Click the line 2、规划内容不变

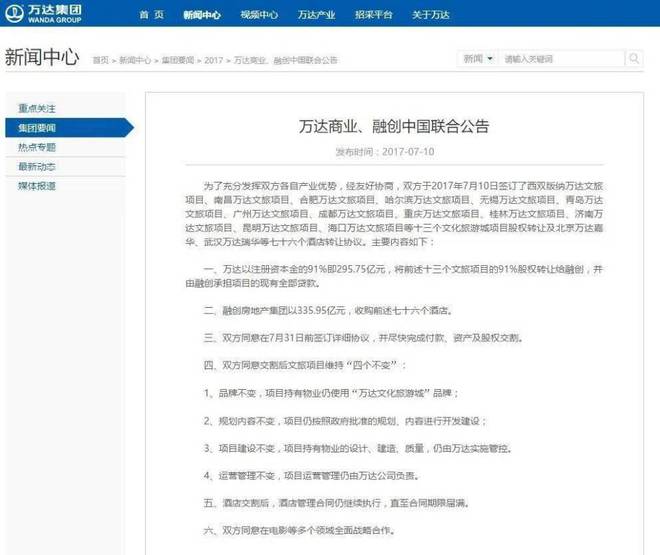[345, 421]
